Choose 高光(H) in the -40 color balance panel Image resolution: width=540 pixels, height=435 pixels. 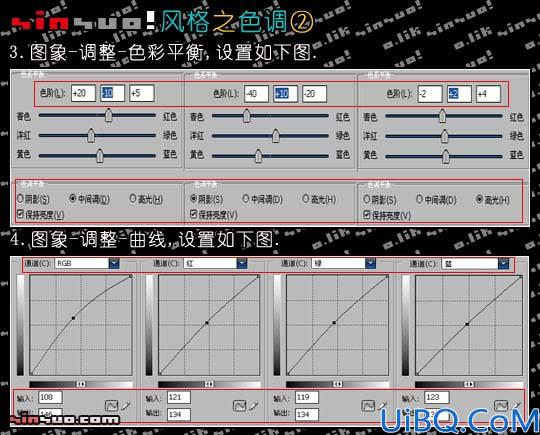coord(319,199)
